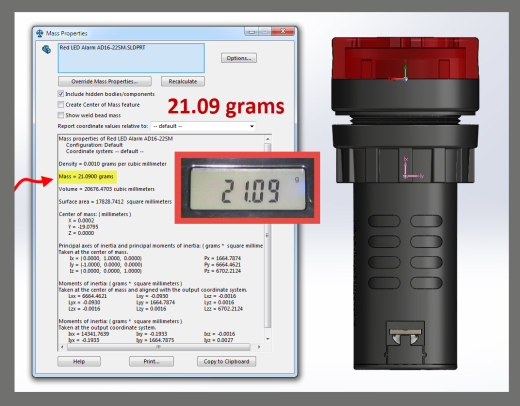Click the Options button
This screenshot has width=520, height=406.
(x=239, y=58)
